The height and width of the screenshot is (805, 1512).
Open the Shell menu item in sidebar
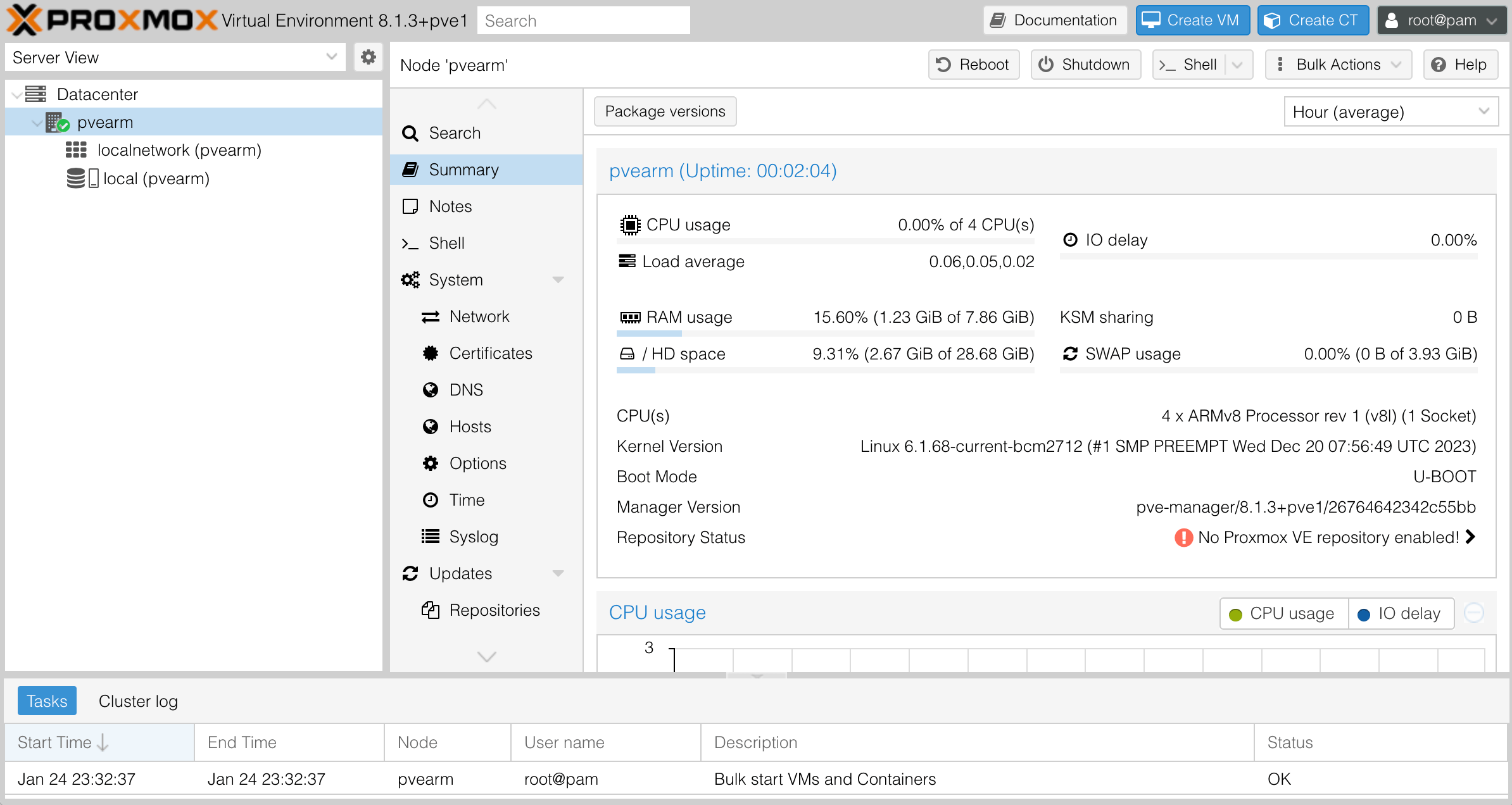coord(486,243)
